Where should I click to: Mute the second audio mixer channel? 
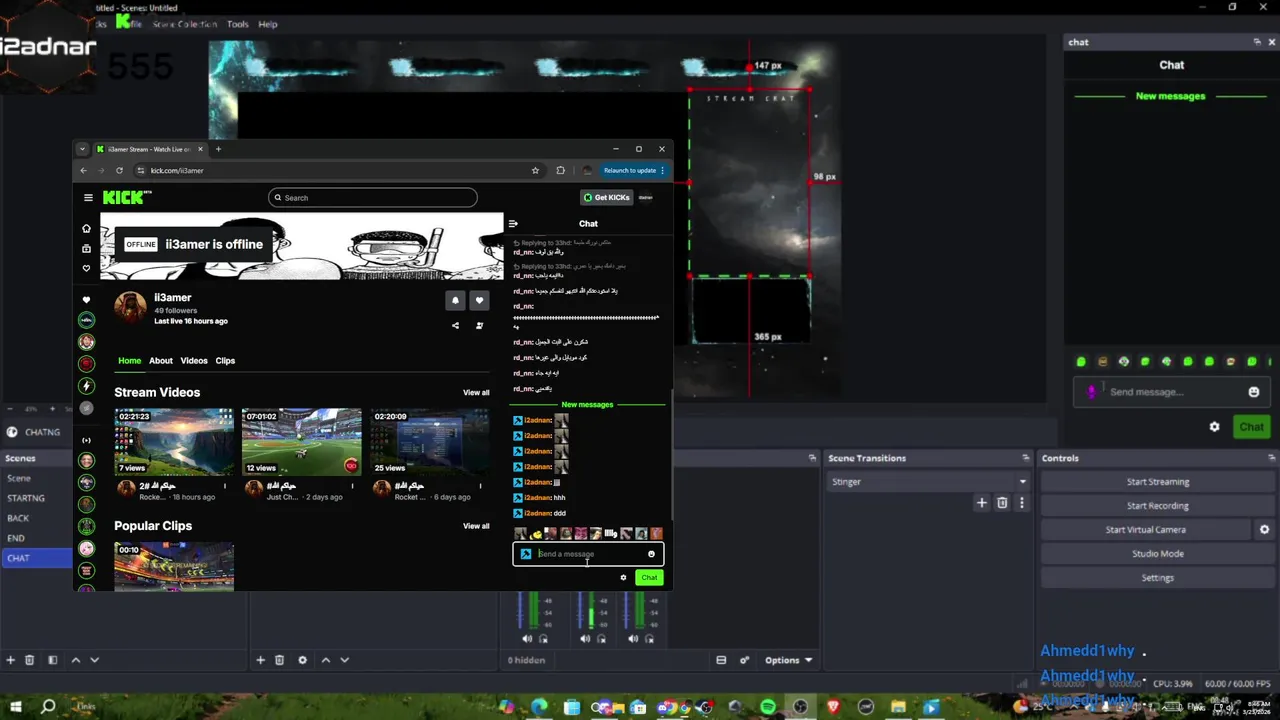(585, 638)
